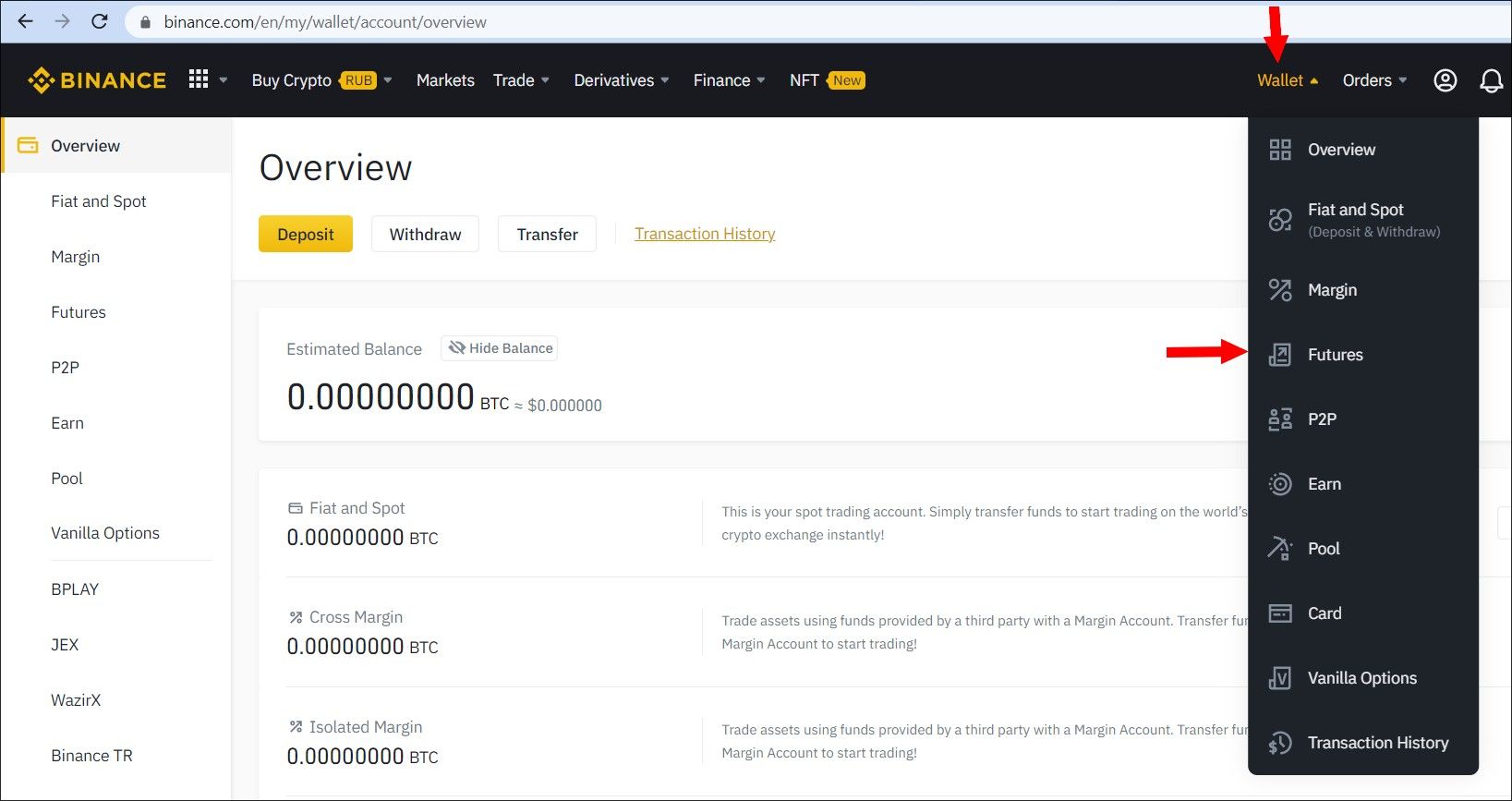Select Fiat and Spot (Deposit & Withdraw) entry

[x=1363, y=219]
